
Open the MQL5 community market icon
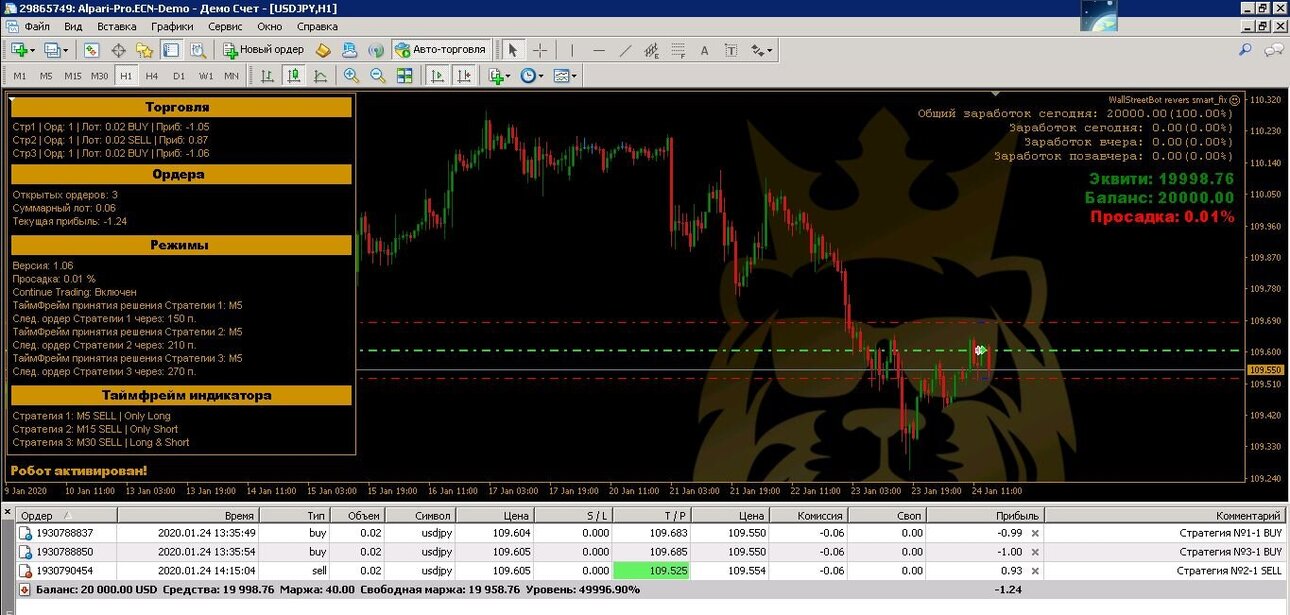tap(350, 50)
